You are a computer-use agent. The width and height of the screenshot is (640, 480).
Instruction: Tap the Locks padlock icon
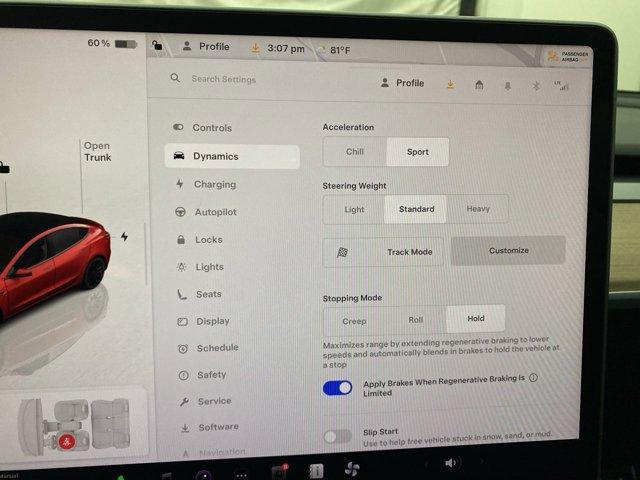(181, 240)
